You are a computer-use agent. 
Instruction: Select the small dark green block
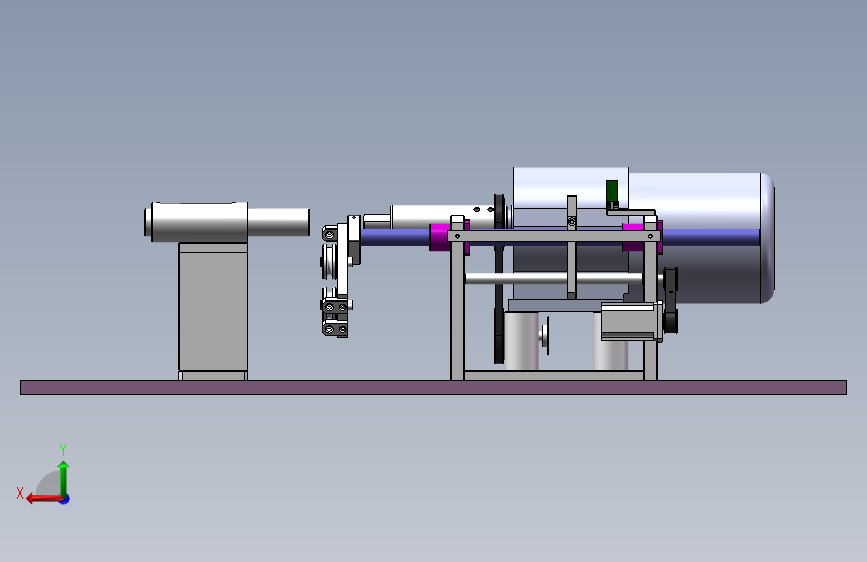(612, 191)
